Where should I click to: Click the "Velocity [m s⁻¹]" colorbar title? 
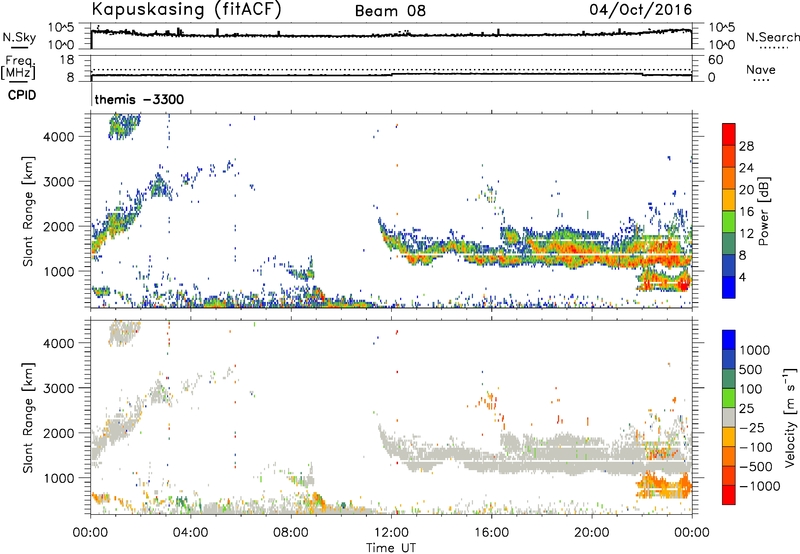click(x=790, y=417)
